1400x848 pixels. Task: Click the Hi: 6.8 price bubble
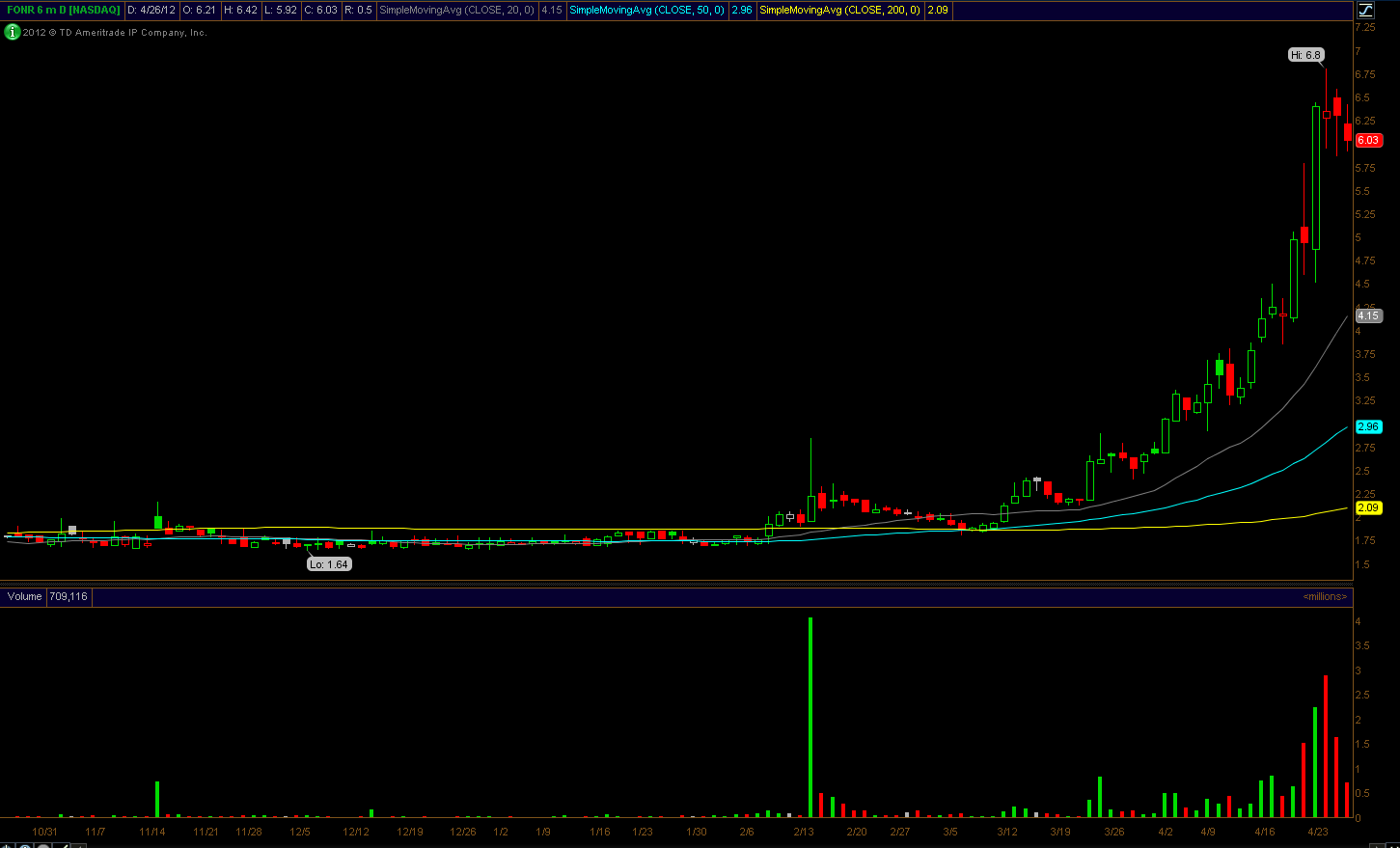(x=1305, y=55)
